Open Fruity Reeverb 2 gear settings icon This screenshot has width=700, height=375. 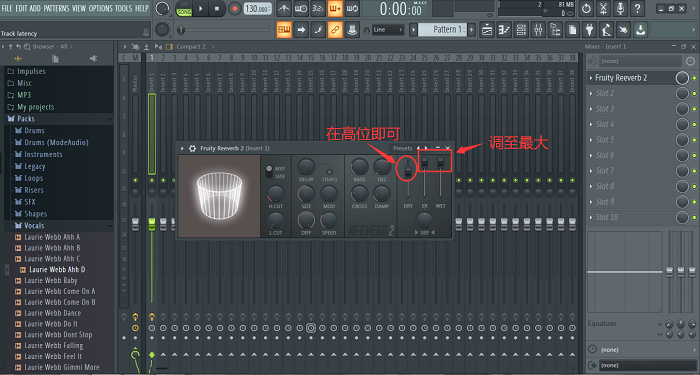(192, 148)
